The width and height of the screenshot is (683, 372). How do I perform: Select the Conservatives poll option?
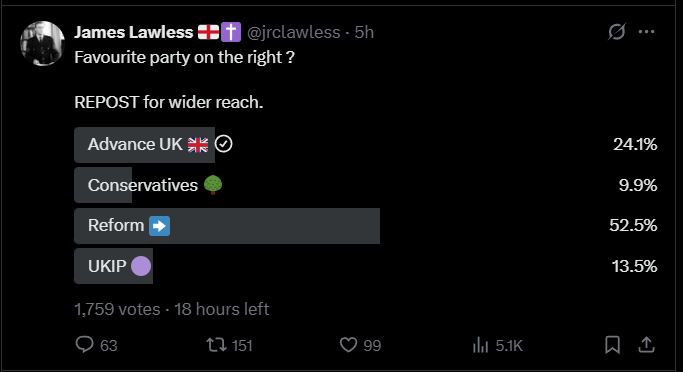tap(366, 185)
